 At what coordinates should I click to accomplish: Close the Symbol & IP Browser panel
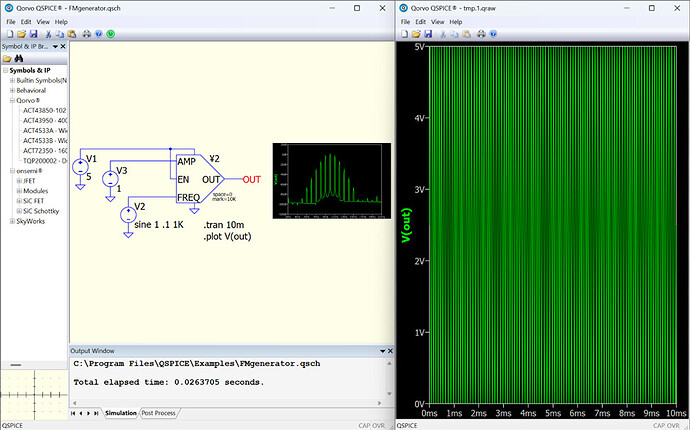pyautogui.click(x=63, y=46)
